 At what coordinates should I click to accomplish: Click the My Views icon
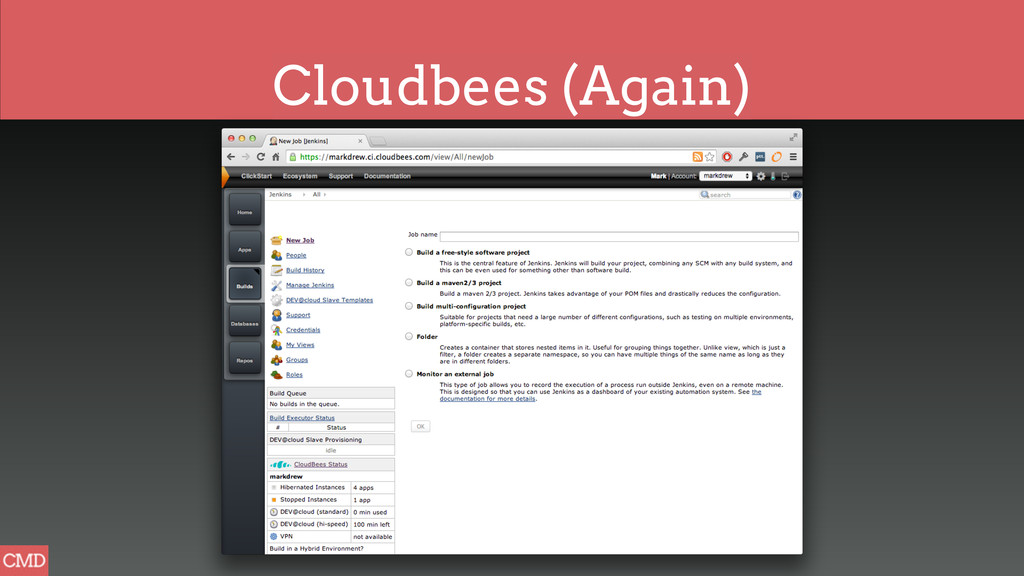tap(276, 345)
